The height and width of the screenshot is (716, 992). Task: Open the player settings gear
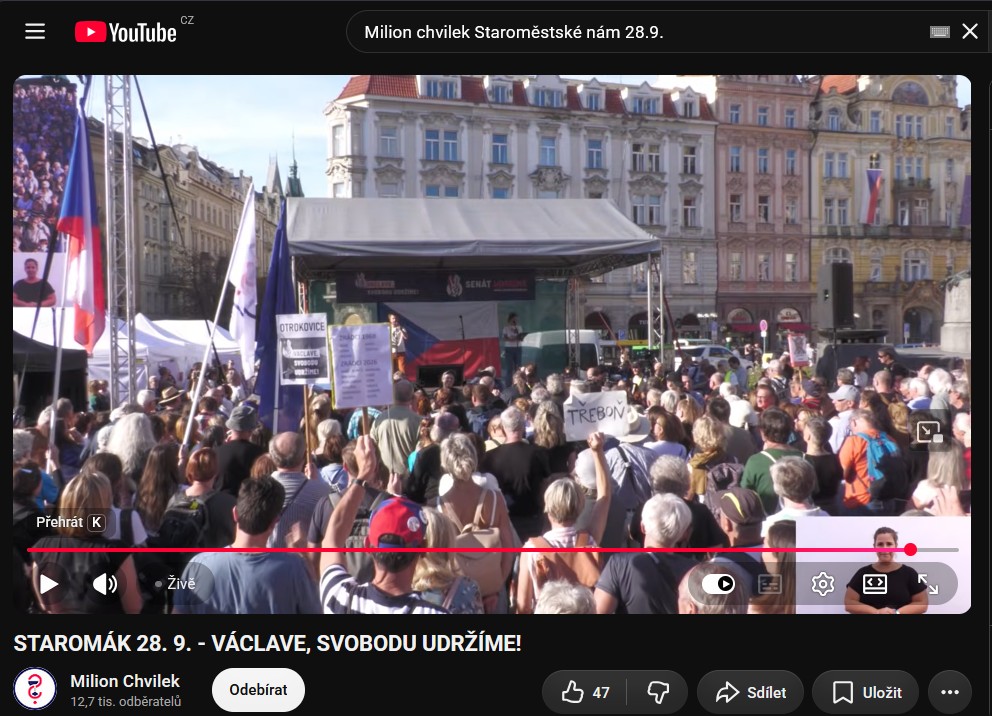coord(822,584)
